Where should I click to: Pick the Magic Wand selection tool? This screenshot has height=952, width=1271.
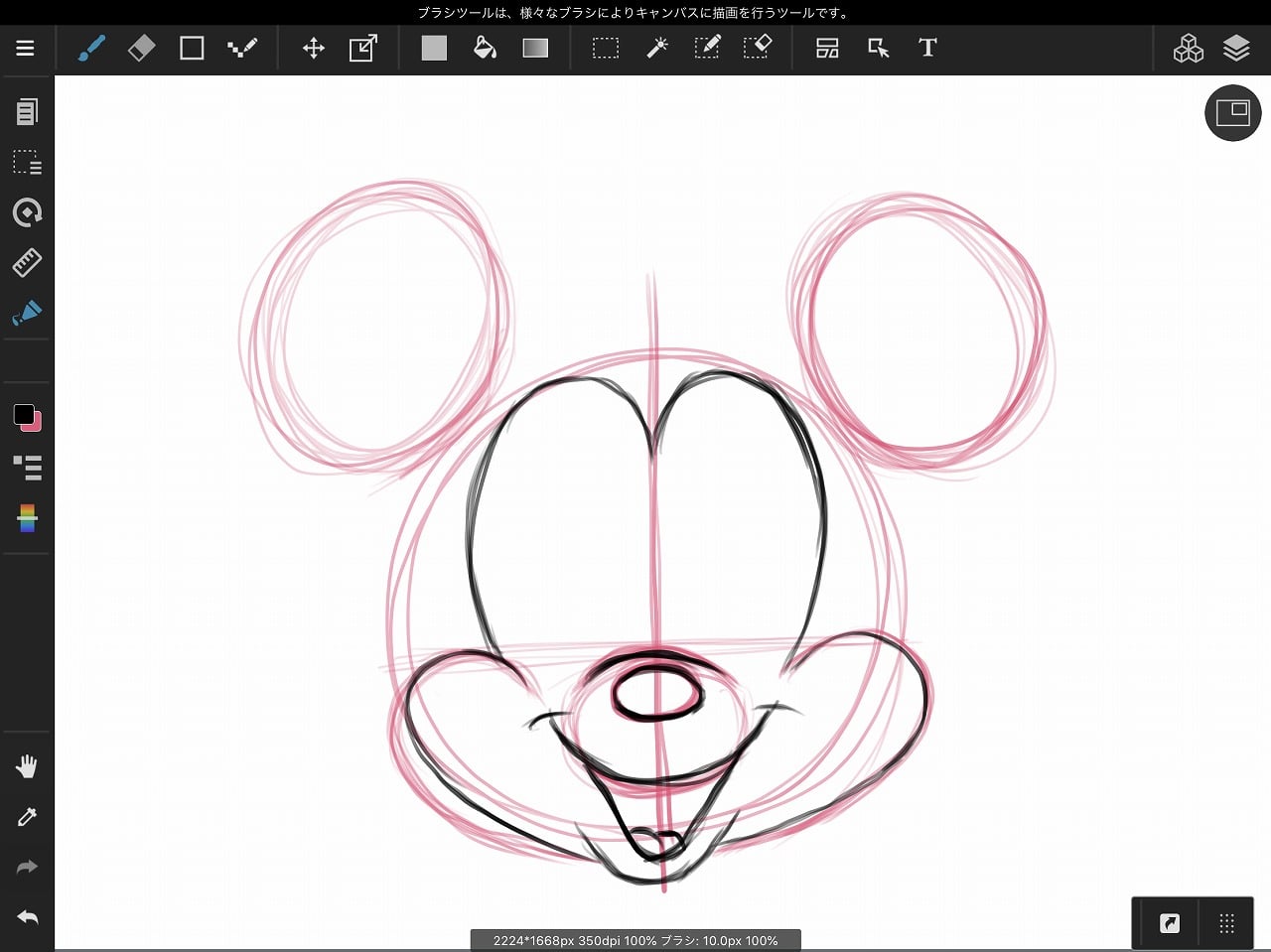tap(656, 48)
